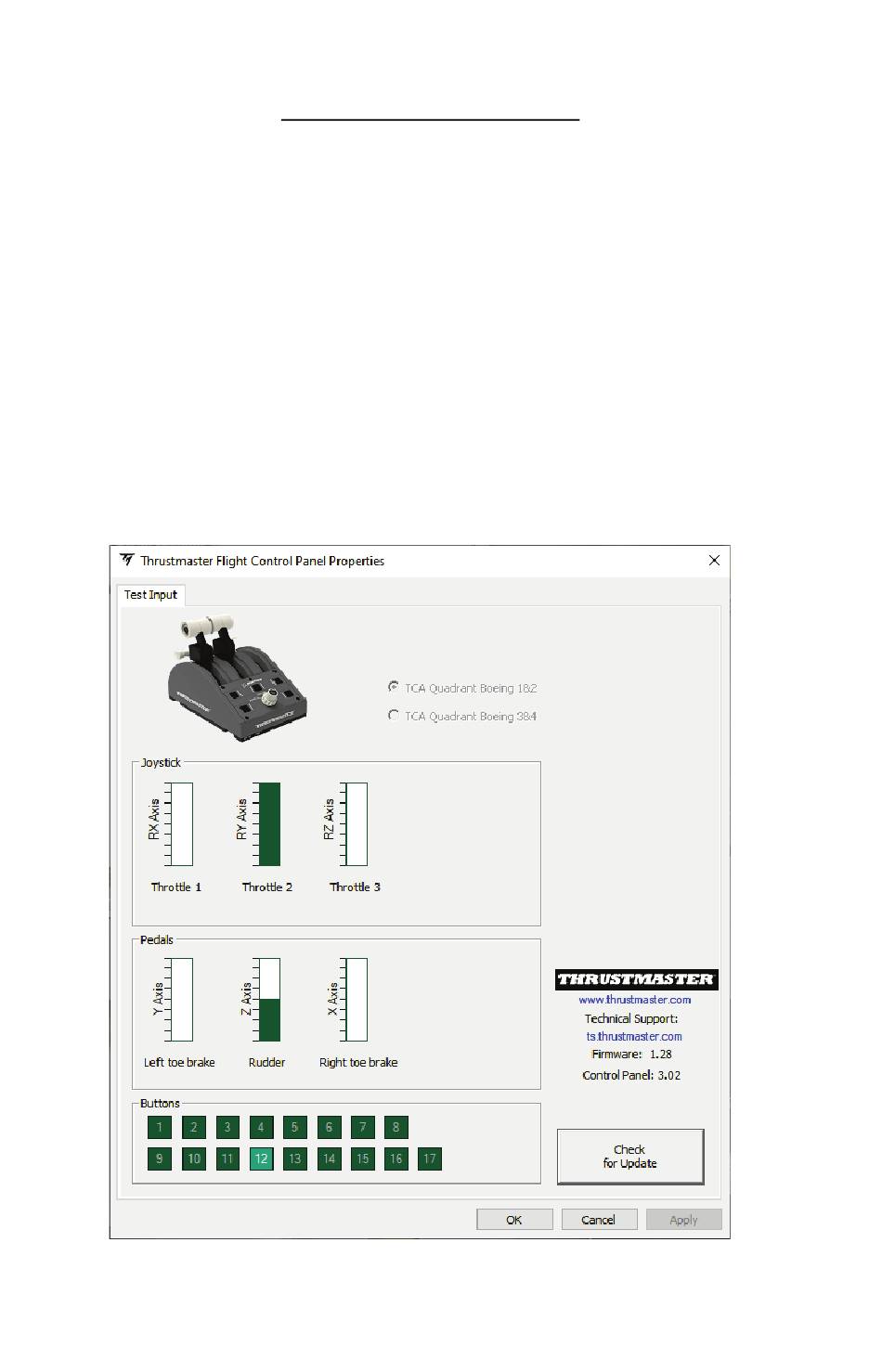Click button indicator 17
882x1372 pixels.
pos(429,1158)
